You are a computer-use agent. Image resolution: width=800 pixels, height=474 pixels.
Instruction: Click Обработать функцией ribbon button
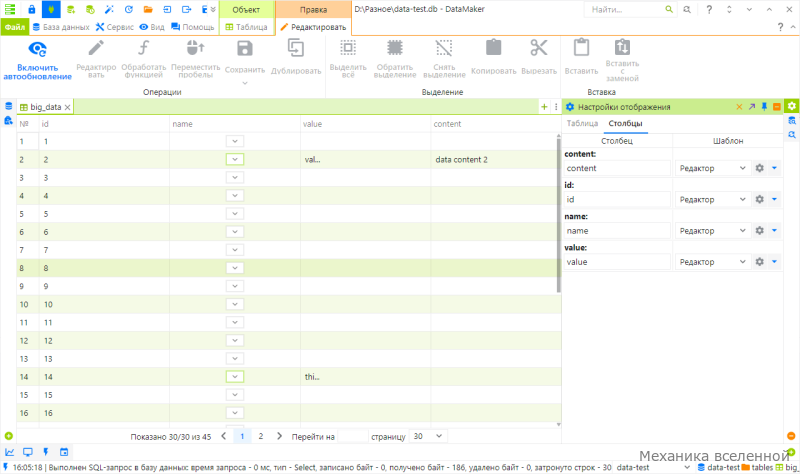tap(143, 59)
